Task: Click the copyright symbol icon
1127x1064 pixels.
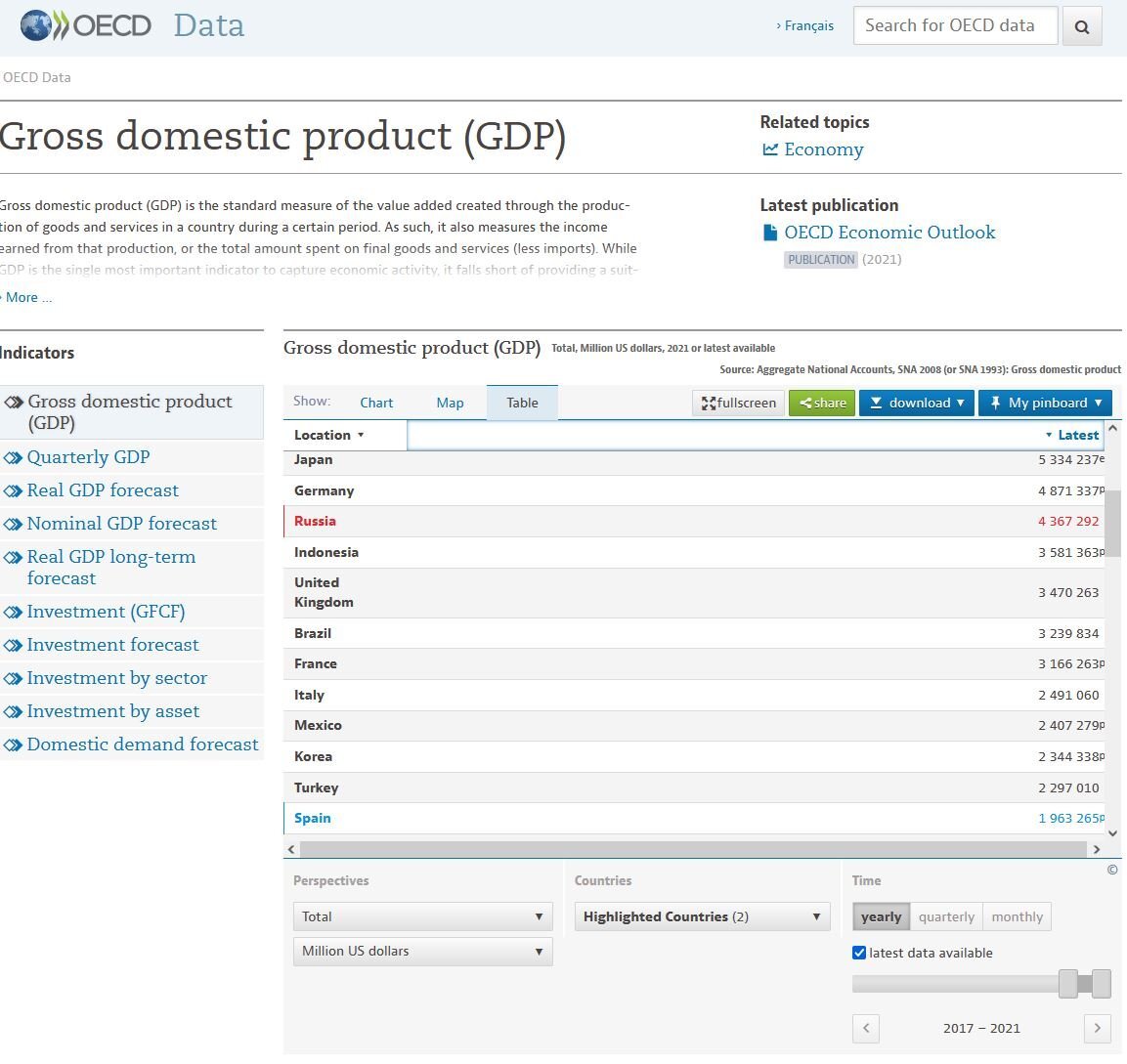Action: (1112, 870)
